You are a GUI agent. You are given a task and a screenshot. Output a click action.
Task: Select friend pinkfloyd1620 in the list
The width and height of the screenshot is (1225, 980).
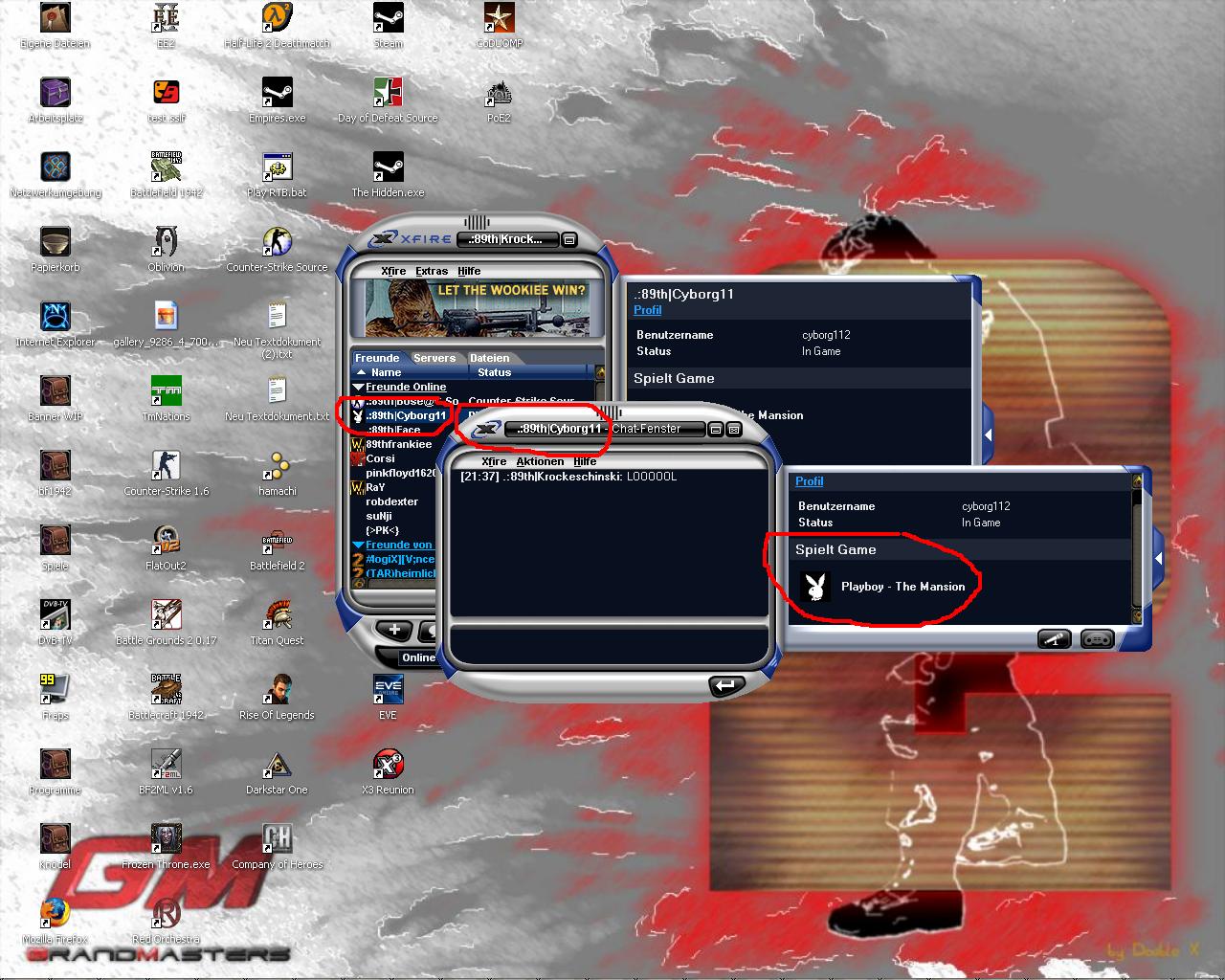(400, 473)
